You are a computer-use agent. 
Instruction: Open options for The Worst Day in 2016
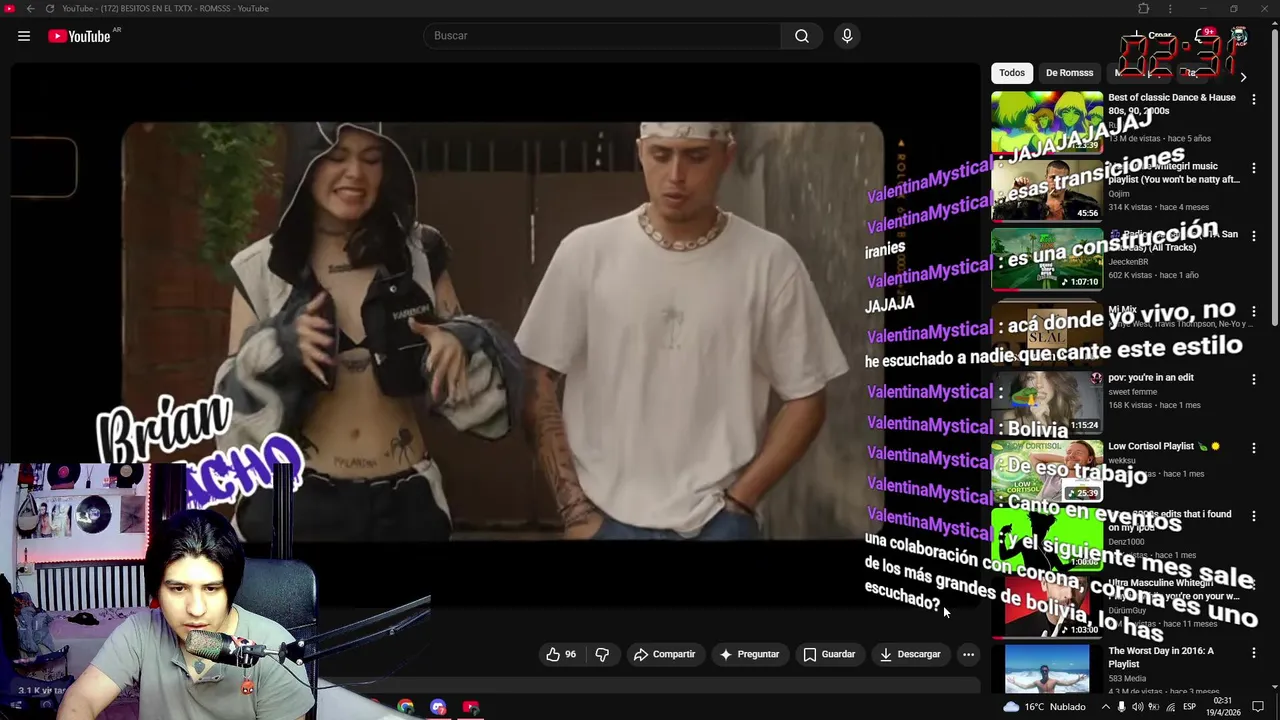[x=1254, y=653]
